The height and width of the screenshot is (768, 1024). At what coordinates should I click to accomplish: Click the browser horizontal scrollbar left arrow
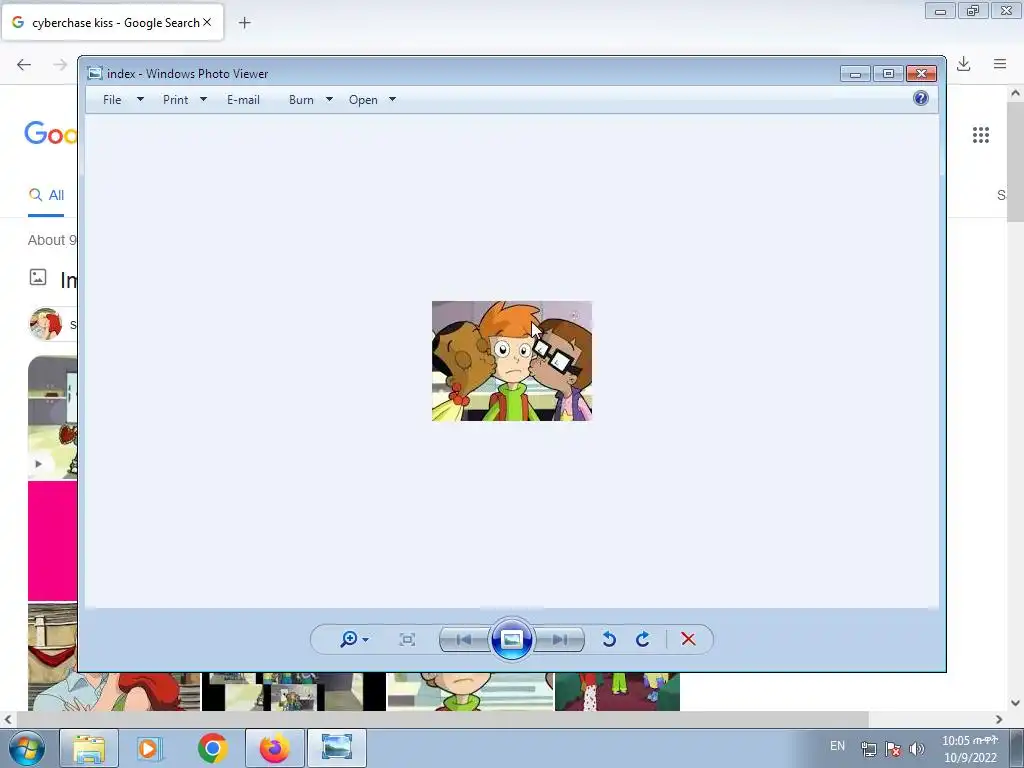7,720
